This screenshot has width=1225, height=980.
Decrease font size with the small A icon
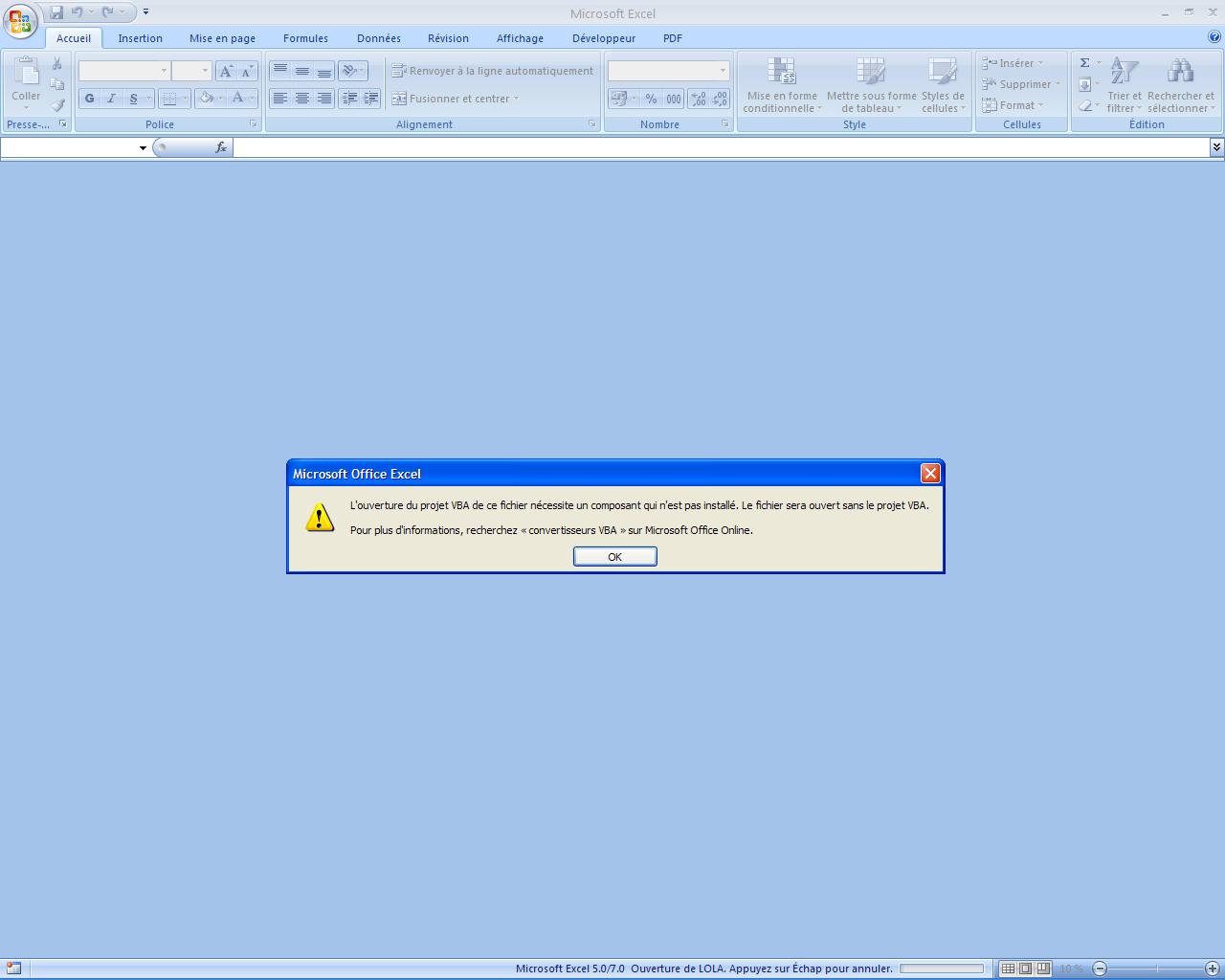point(247,71)
